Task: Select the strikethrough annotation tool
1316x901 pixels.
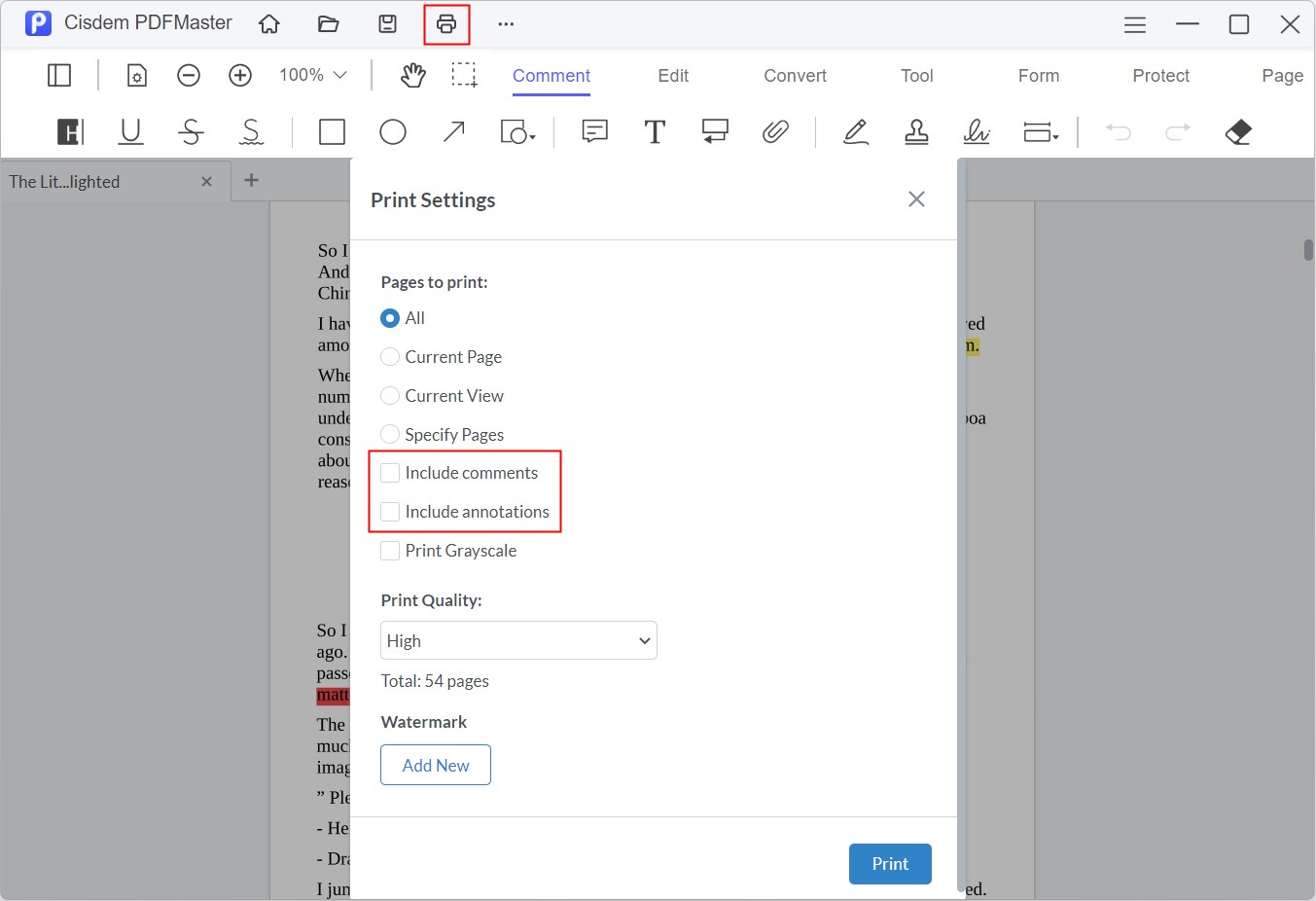Action: pos(191,131)
